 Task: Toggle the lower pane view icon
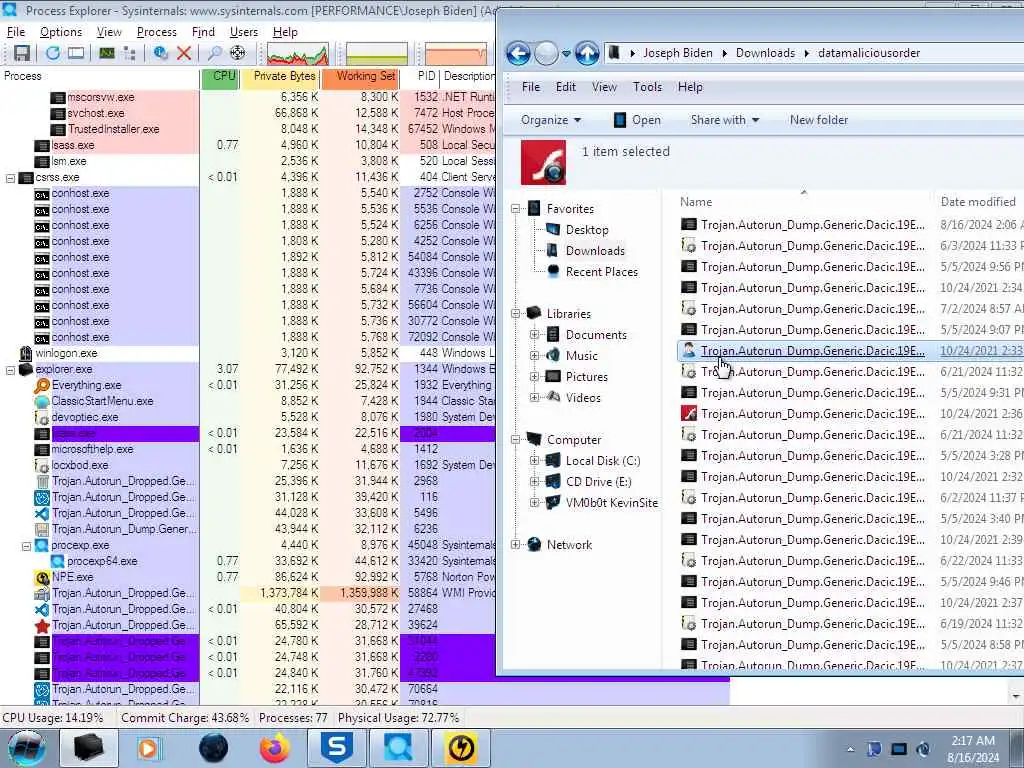click(76, 54)
